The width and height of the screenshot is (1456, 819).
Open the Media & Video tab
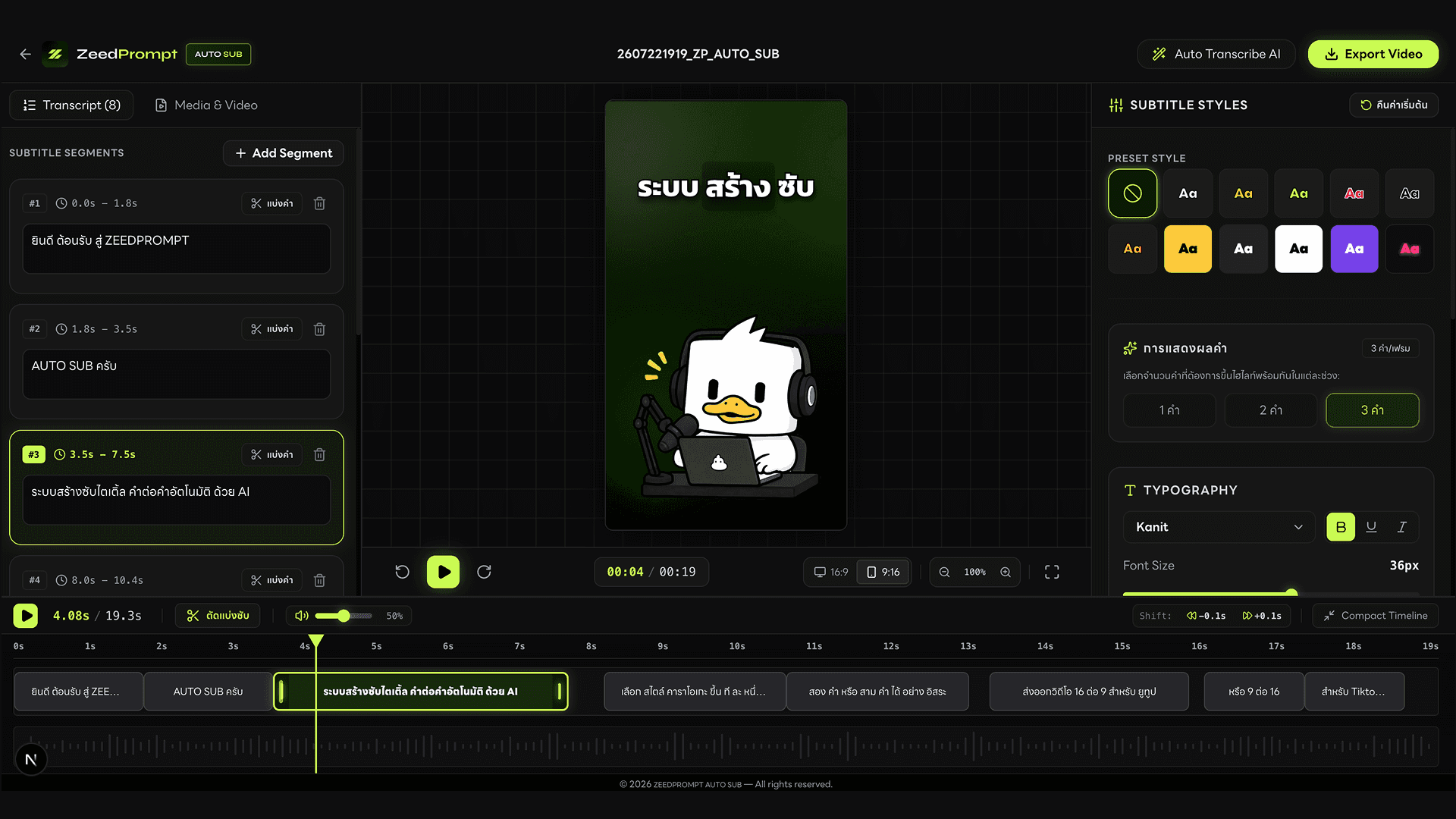(x=206, y=105)
